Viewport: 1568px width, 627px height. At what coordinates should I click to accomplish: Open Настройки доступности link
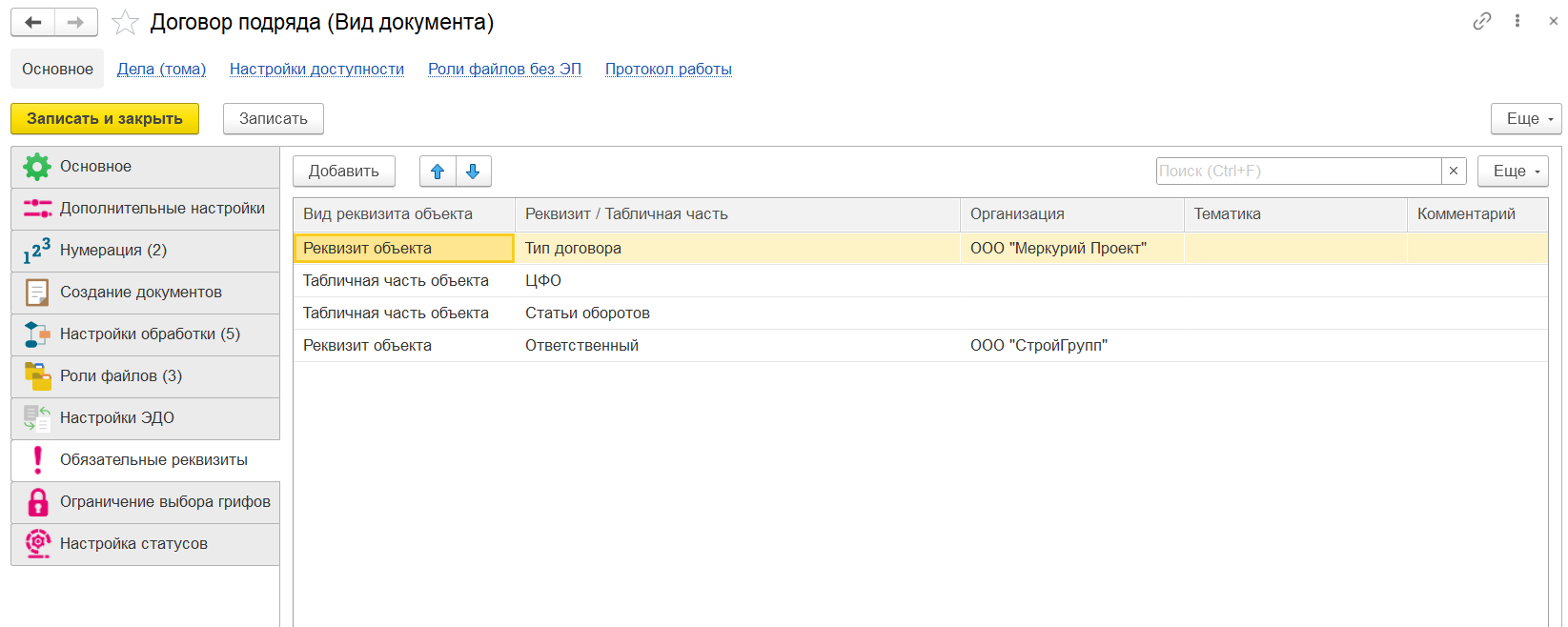tap(316, 69)
